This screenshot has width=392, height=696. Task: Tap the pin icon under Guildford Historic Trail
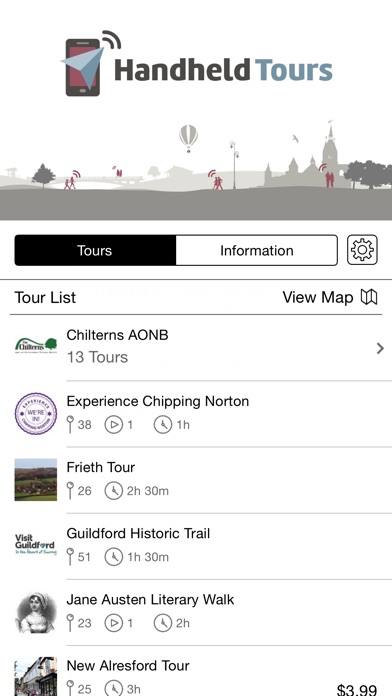[x=70, y=557]
